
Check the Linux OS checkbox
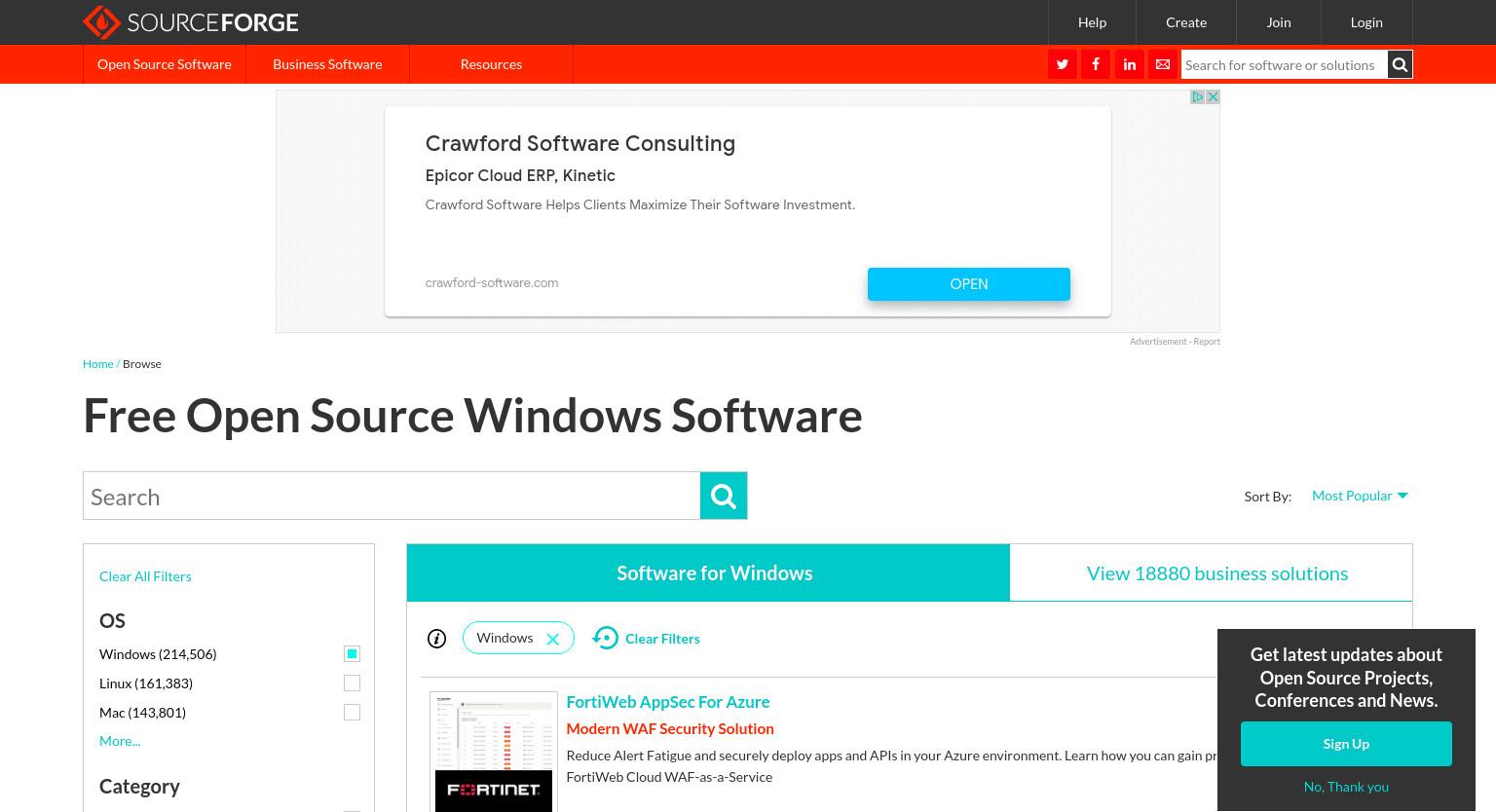coord(352,683)
